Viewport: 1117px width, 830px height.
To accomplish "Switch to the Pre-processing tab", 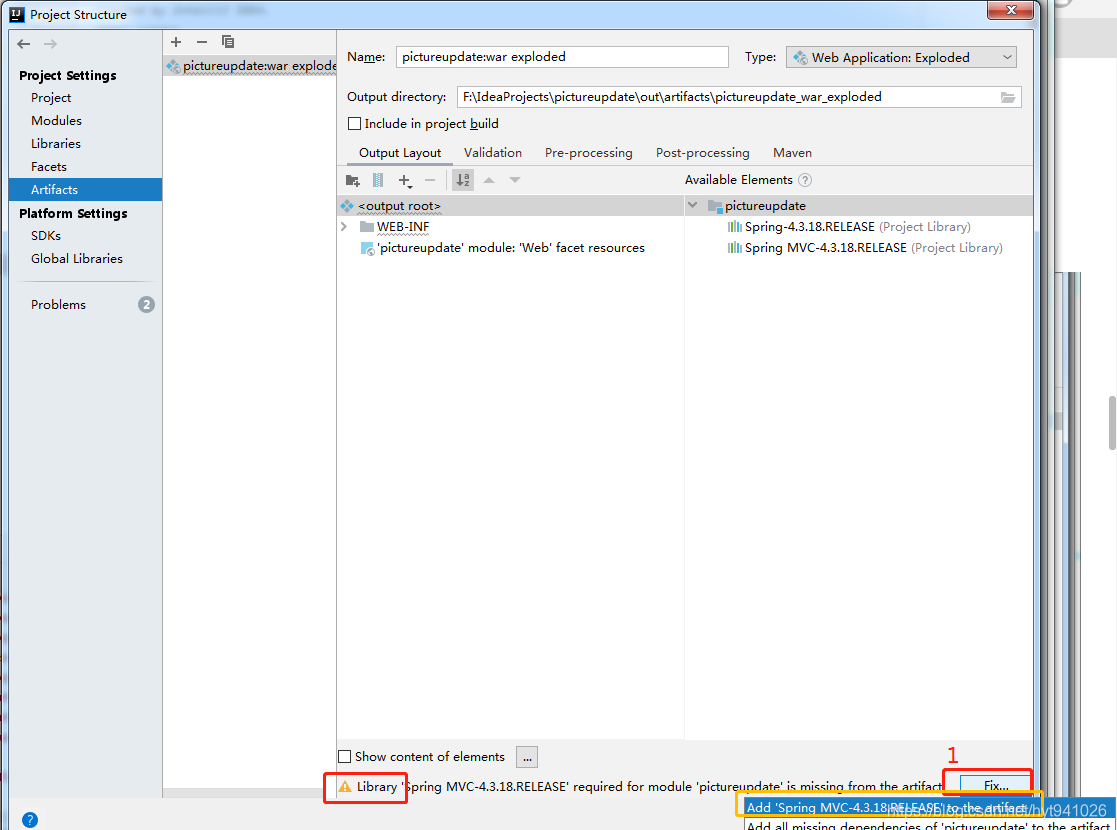I will click(588, 152).
